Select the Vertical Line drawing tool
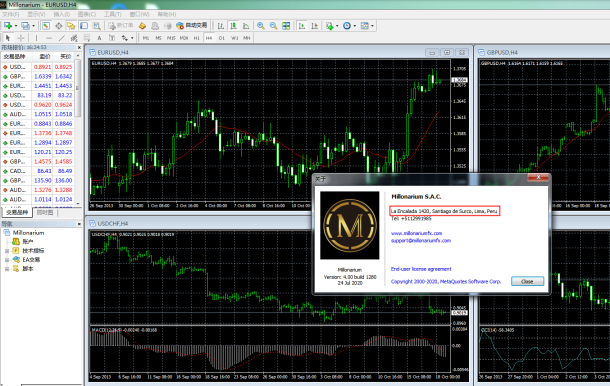Image resolution: width=610 pixels, height=386 pixels. tap(36, 38)
